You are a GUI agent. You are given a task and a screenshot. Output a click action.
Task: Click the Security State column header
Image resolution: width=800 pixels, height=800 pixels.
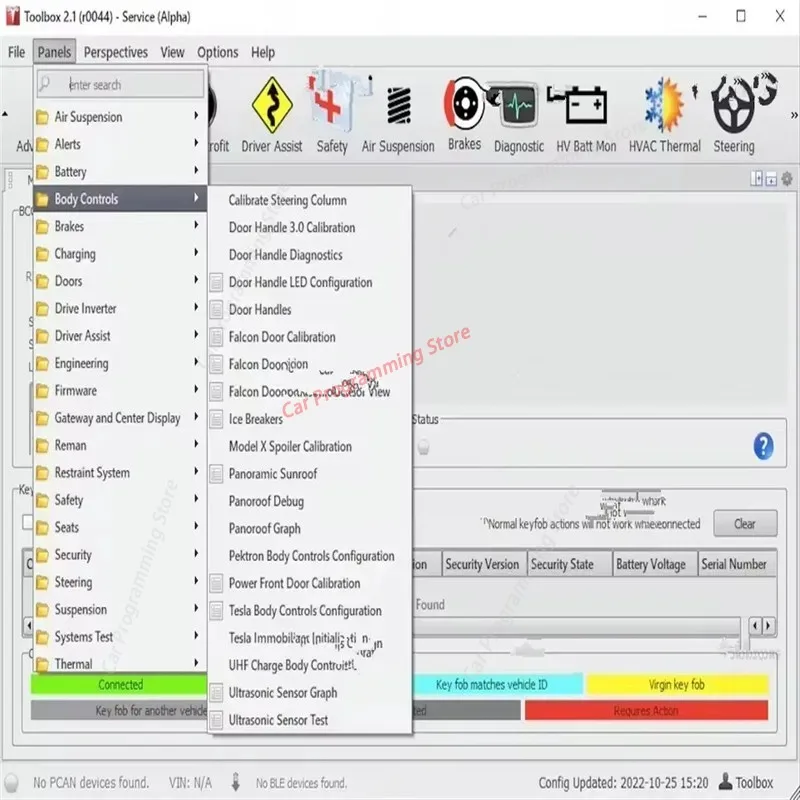(x=569, y=564)
